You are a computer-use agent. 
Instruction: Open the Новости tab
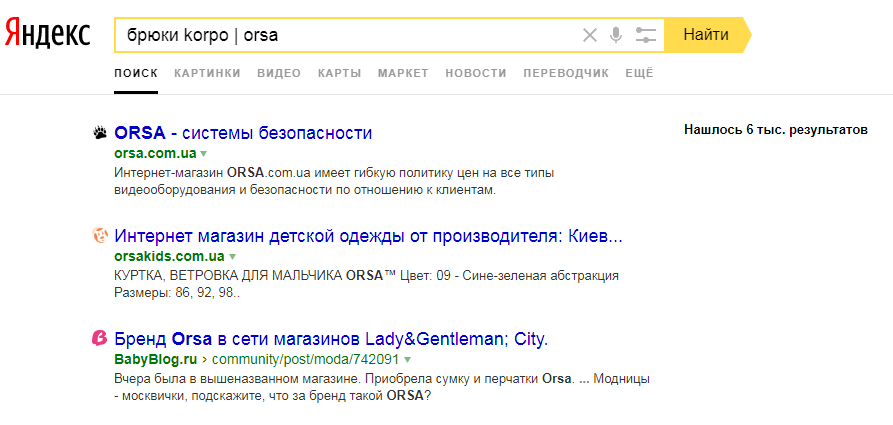click(x=476, y=73)
